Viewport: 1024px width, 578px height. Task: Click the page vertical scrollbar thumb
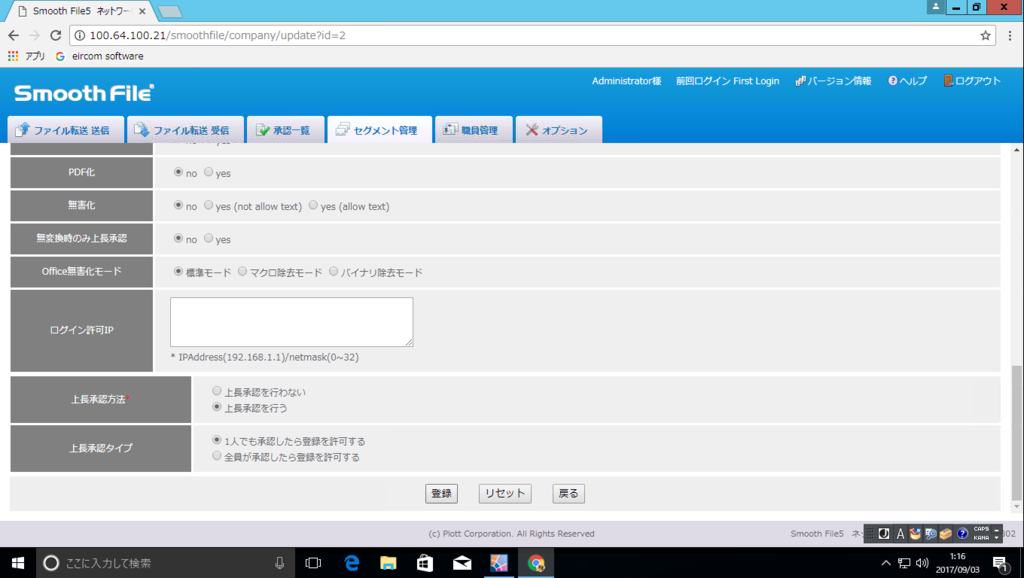coord(1016,432)
